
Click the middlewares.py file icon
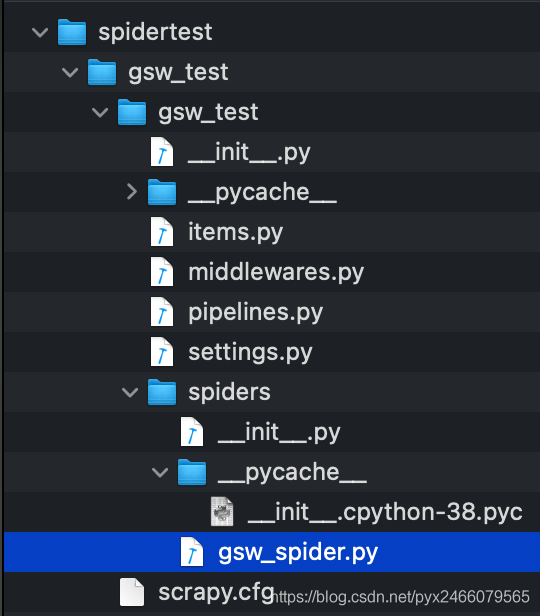pos(162,272)
